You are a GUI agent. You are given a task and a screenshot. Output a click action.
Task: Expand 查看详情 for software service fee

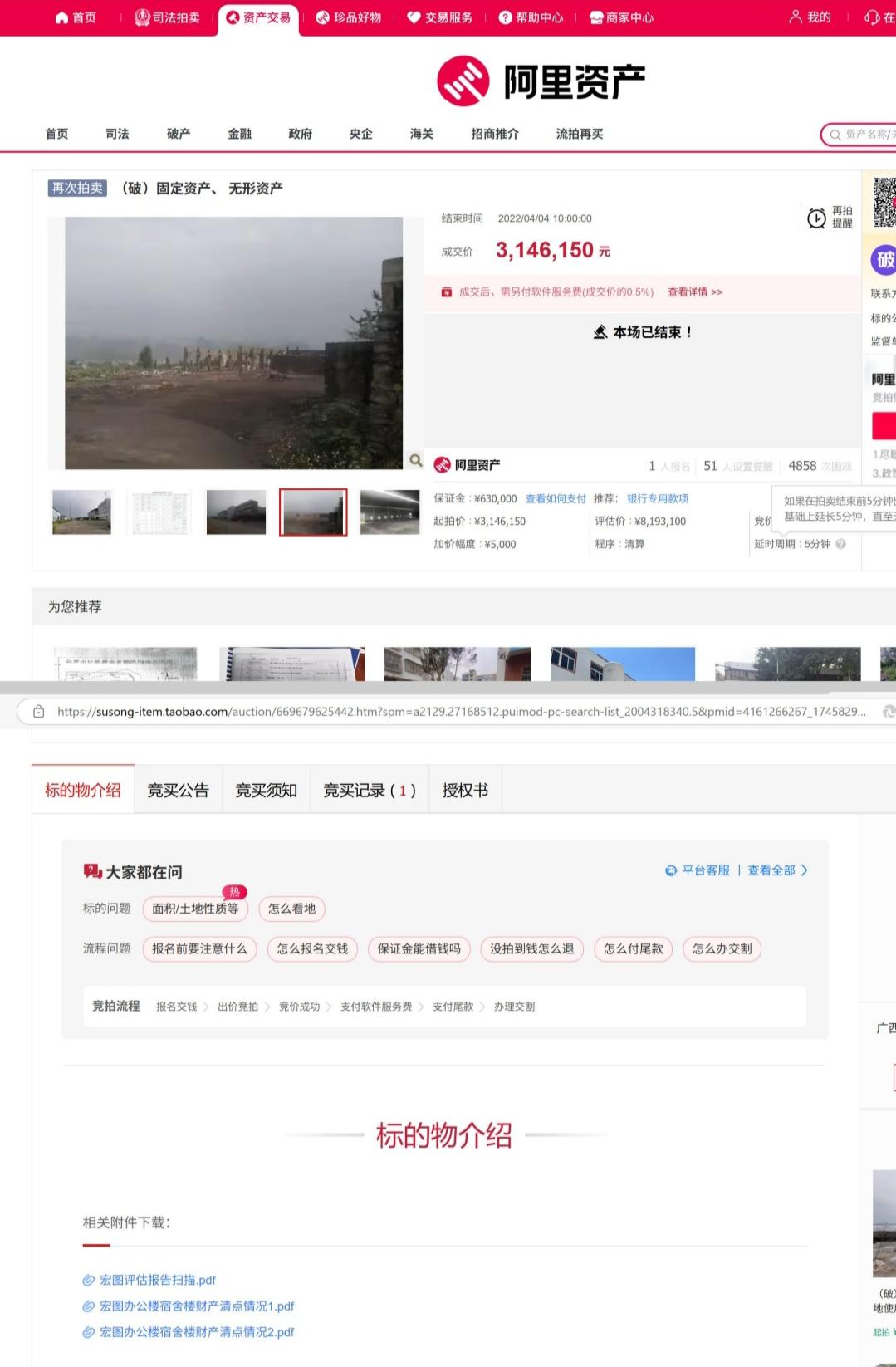tap(694, 292)
